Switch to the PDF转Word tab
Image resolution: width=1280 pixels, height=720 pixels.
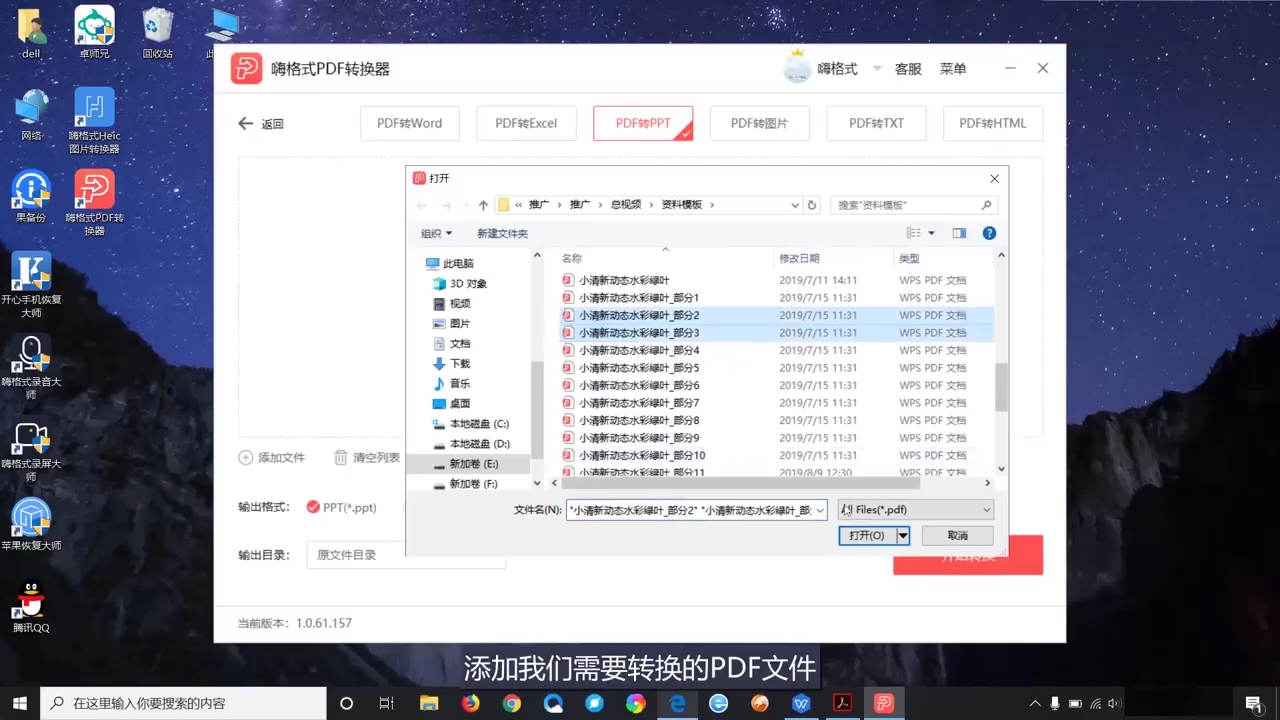(410, 123)
